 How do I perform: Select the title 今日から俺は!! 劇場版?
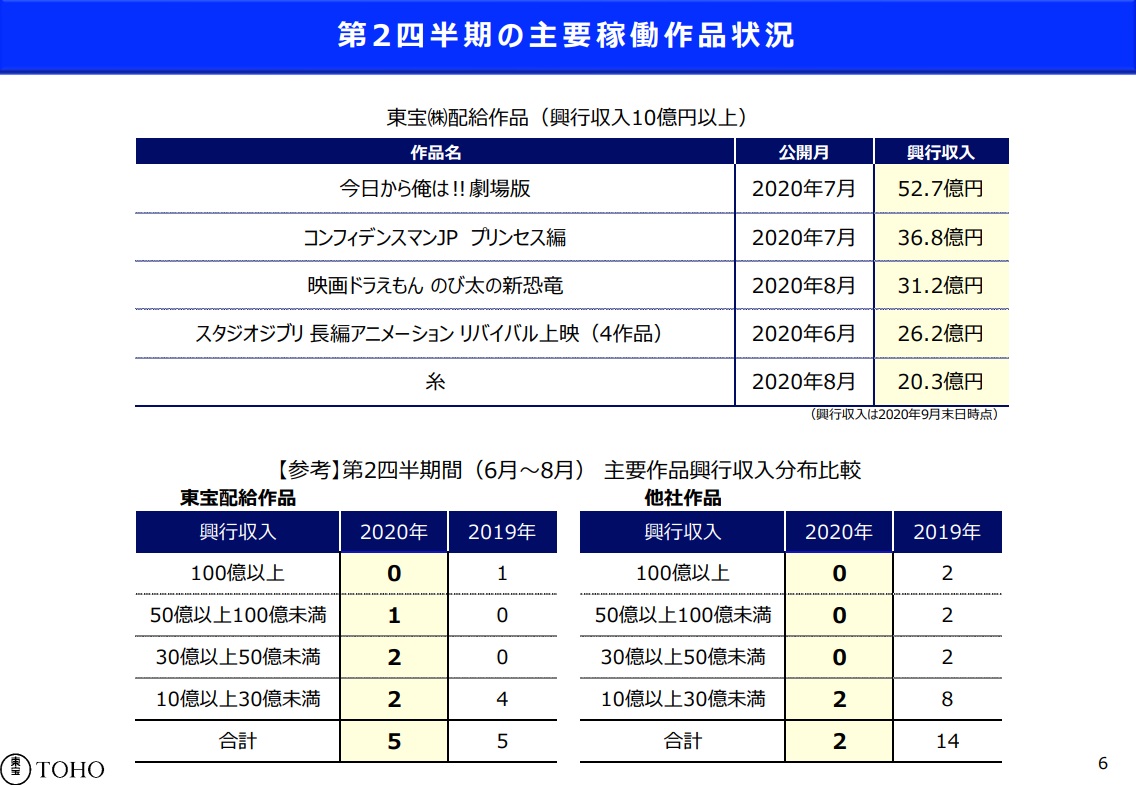pyautogui.click(x=435, y=188)
